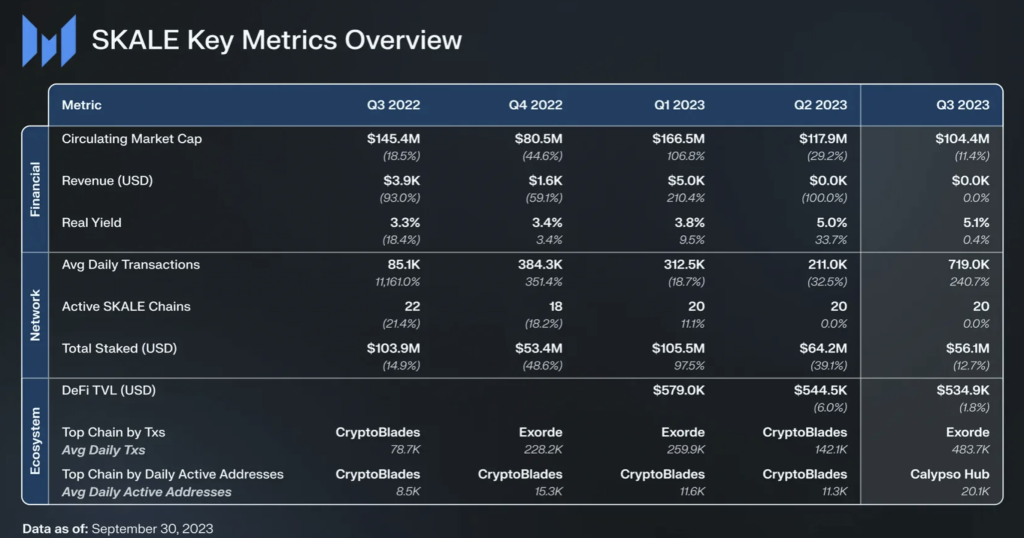Select the Financial section label
This screenshot has width=1024, height=538.
point(35,189)
